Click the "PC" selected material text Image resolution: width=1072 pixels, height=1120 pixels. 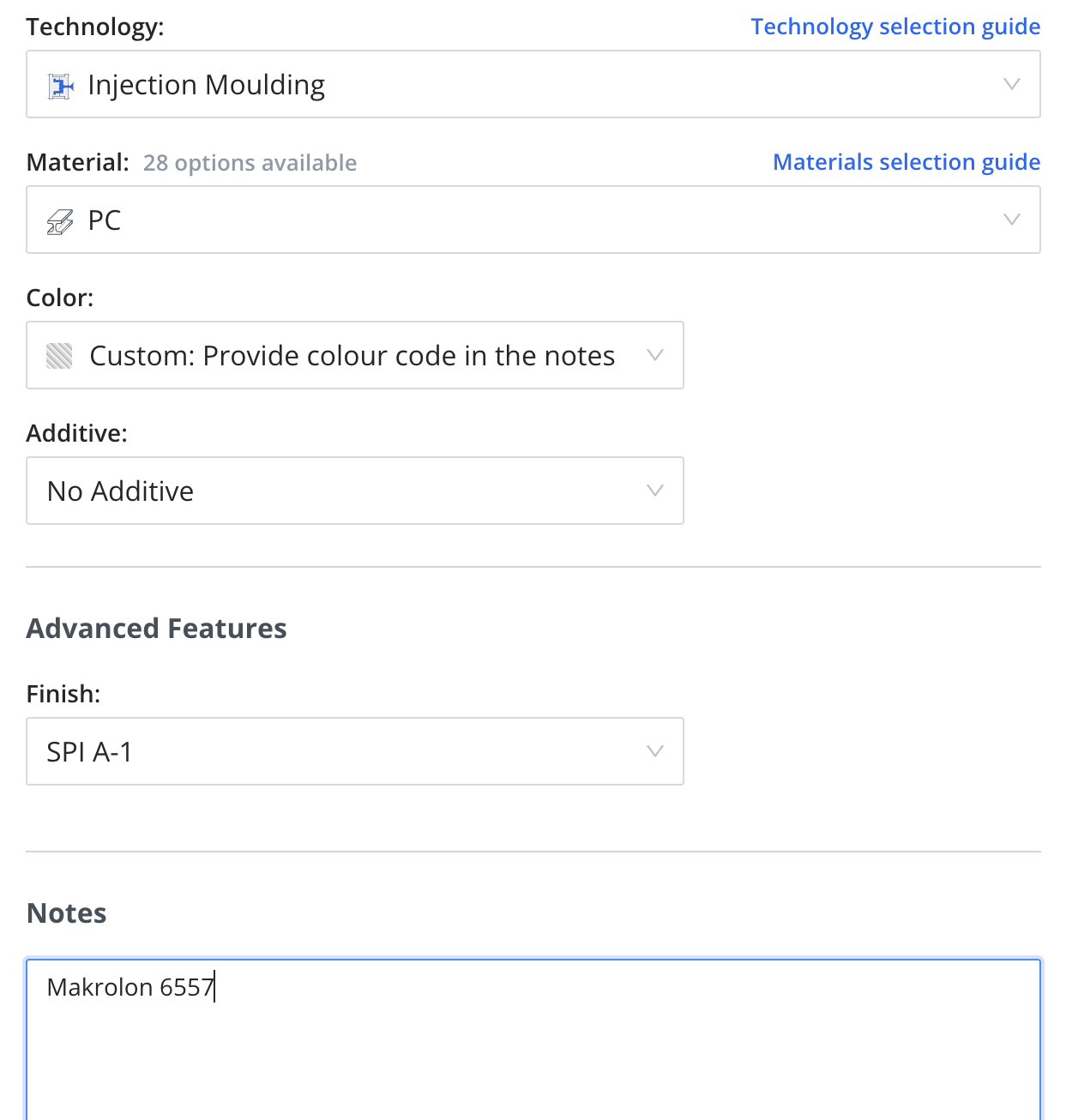105,220
